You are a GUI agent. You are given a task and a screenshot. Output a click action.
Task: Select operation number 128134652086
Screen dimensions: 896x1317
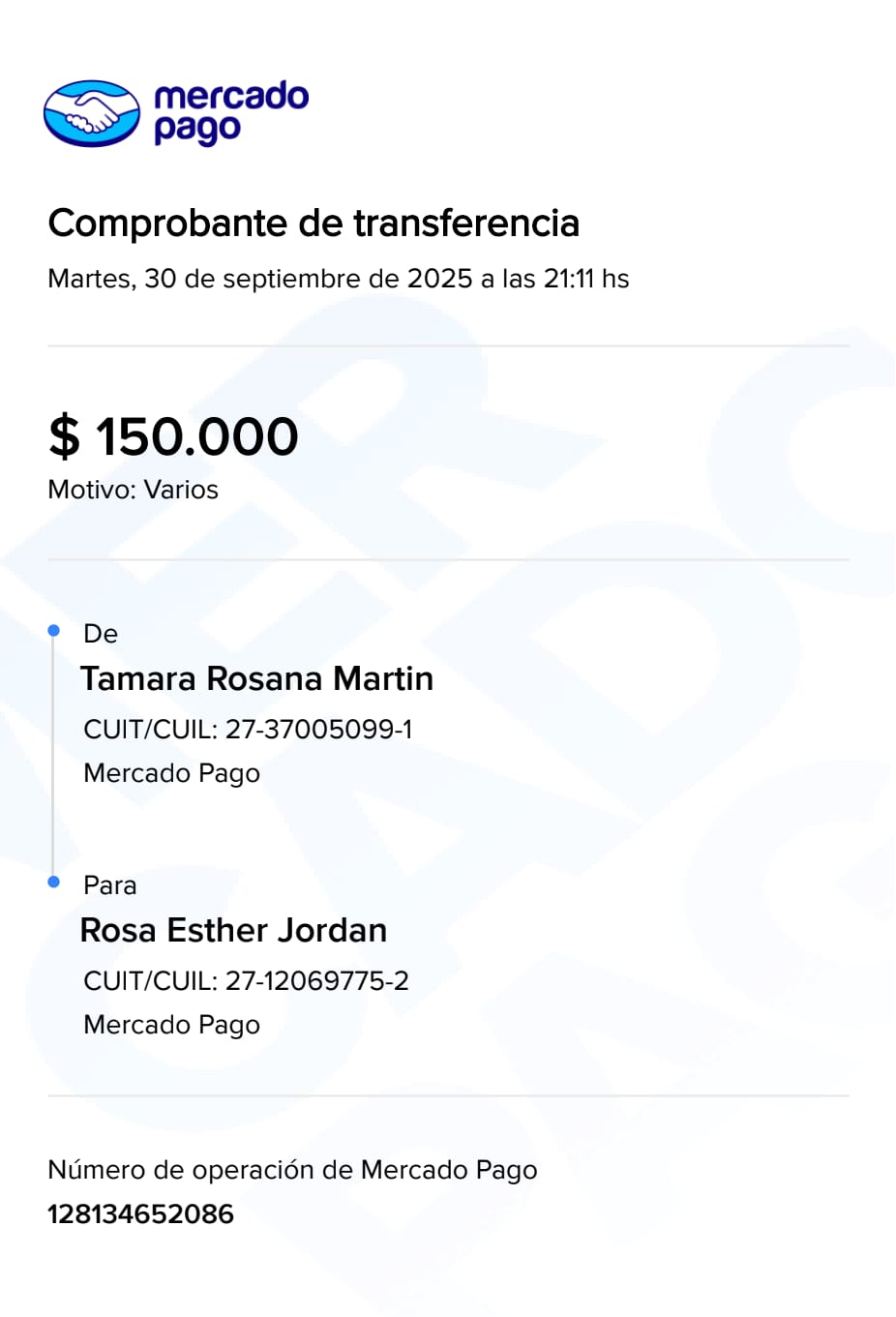pyautogui.click(x=140, y=1214)
